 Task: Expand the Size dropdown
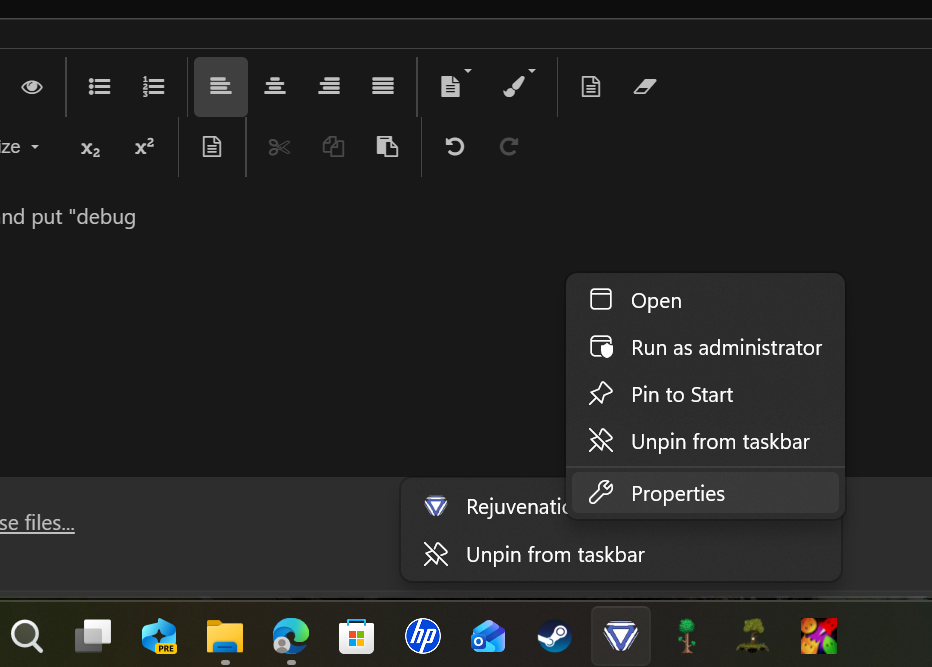(20, 147)
